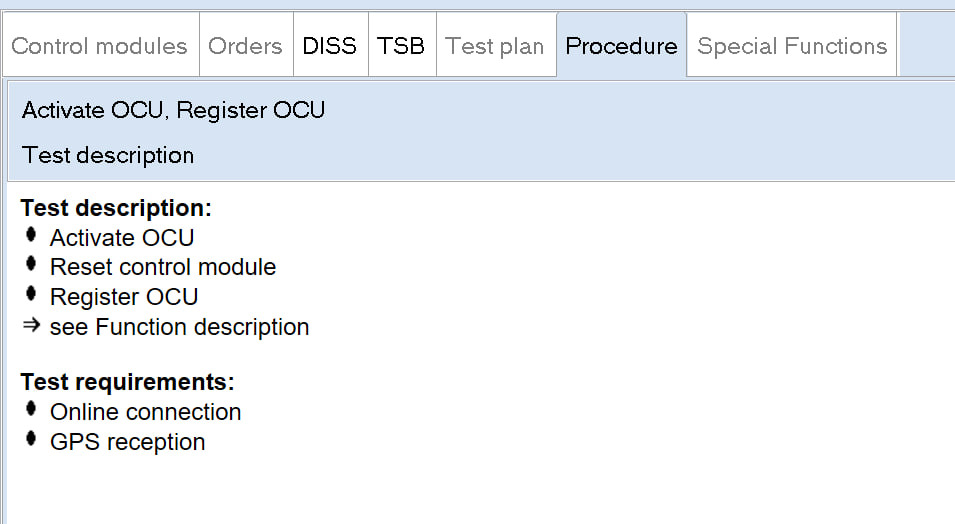This screenshot has width=955, height=524.
Task: Click the bullet beside Register OCU
Action: 31,296
